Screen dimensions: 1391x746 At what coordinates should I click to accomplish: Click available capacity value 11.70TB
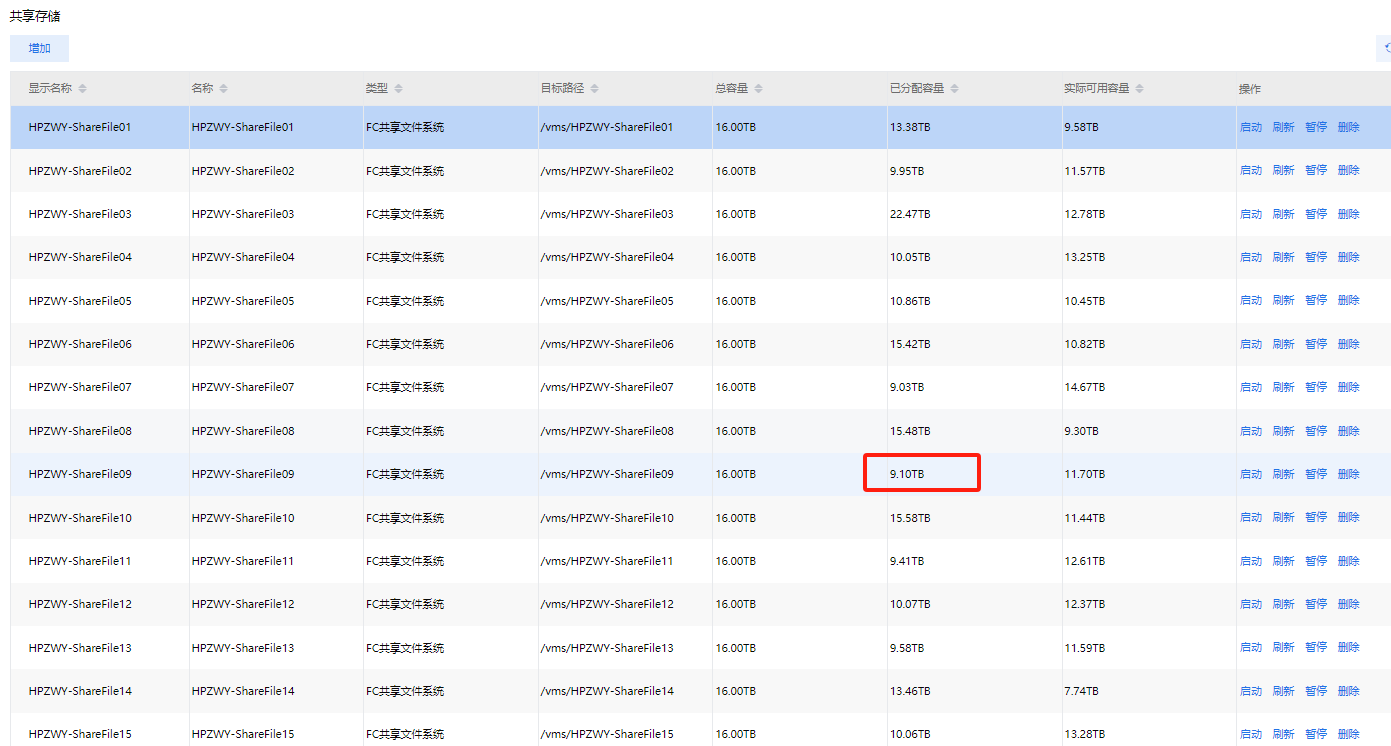1085,474
